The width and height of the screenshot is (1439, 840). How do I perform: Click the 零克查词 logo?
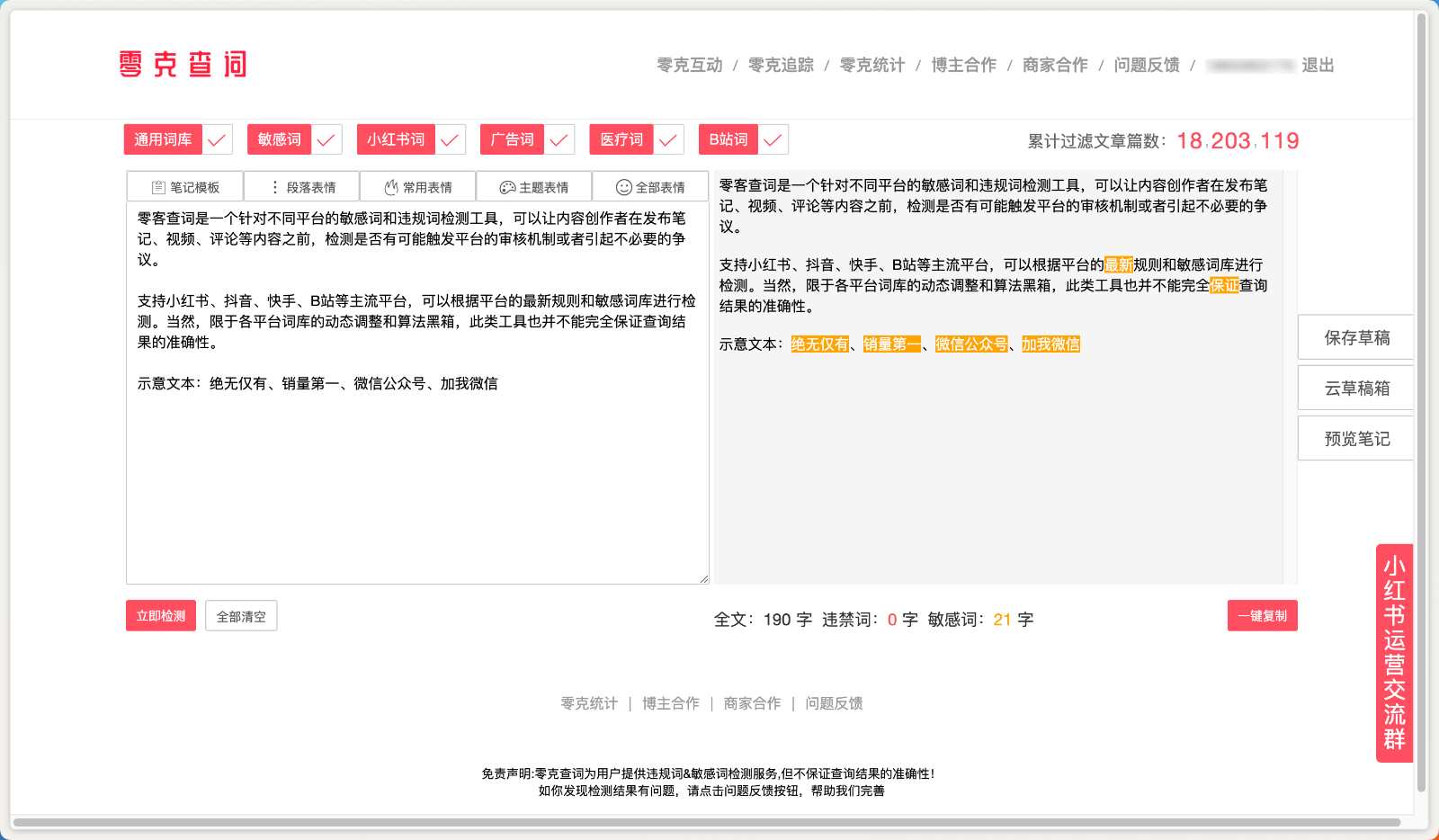[x=181, y=64]
